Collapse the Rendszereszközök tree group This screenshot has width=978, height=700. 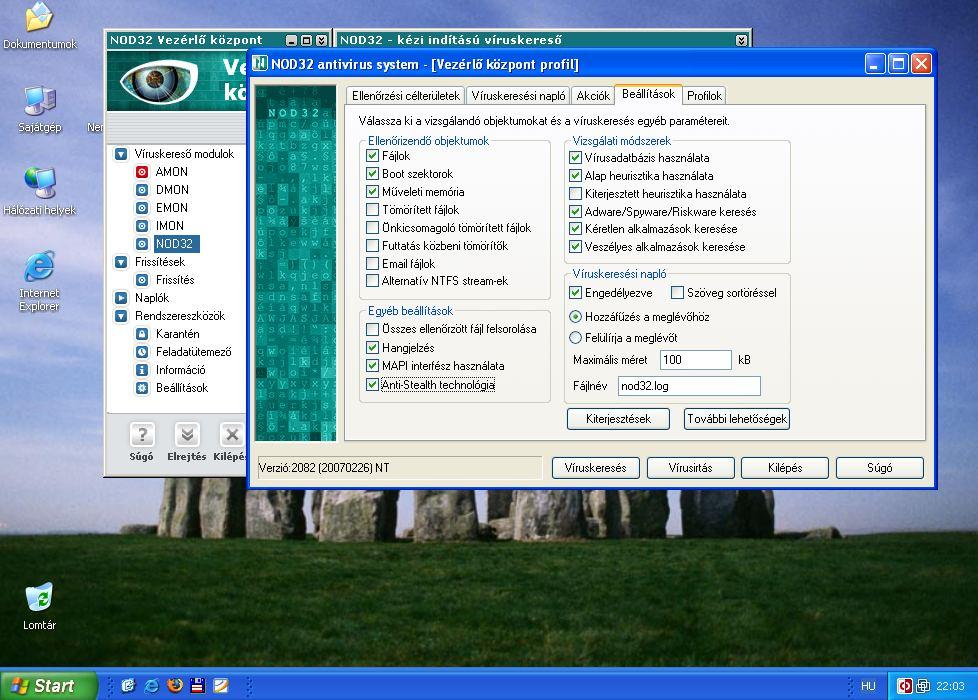click(x=121, y=316)
